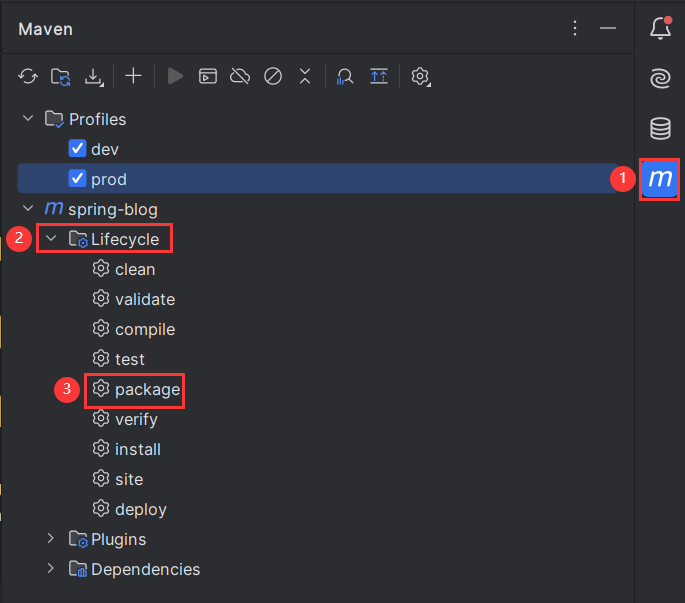Click the spring-blog project label
Viewport: 685px width, 603px height.
point(113,210)
